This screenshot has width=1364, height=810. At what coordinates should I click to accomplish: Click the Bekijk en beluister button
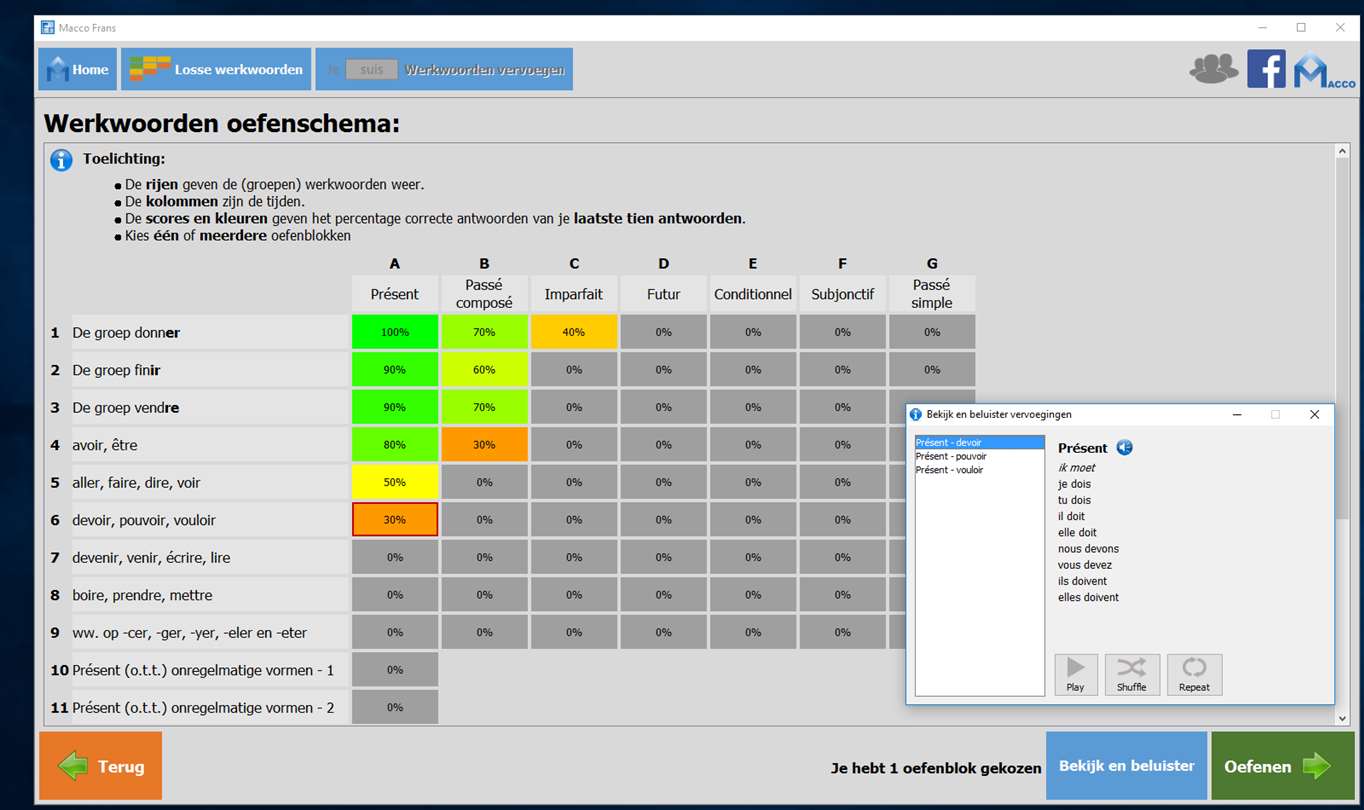[x=1126, y=766]
